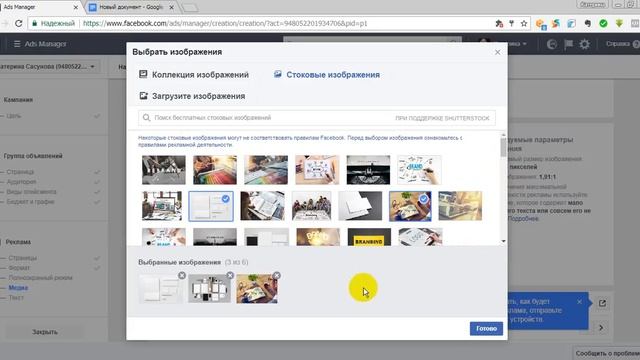This screenshot has width=640, height=360.
Task: Click the browser address bar URL
Action: point(225,24)
